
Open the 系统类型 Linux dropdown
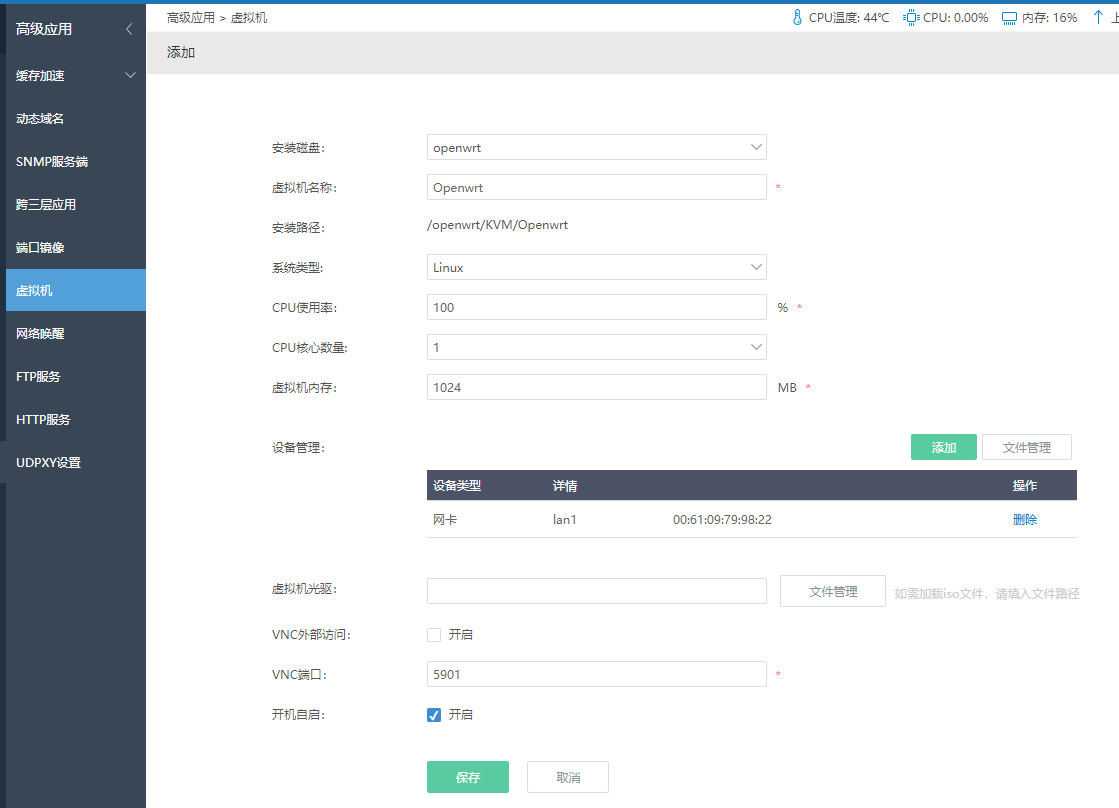click(x=597, y=267)
